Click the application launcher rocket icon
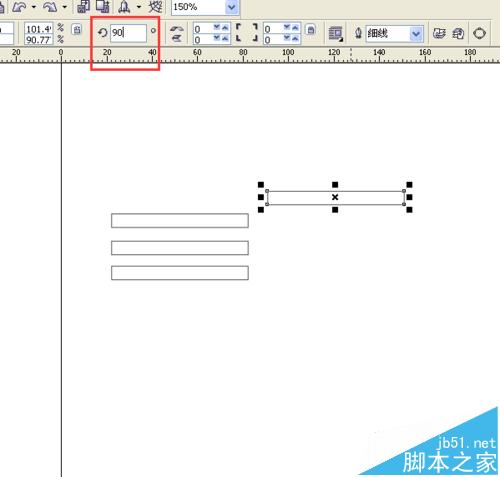This screenshot has height=477, width=500. click(x=124, y=7)
